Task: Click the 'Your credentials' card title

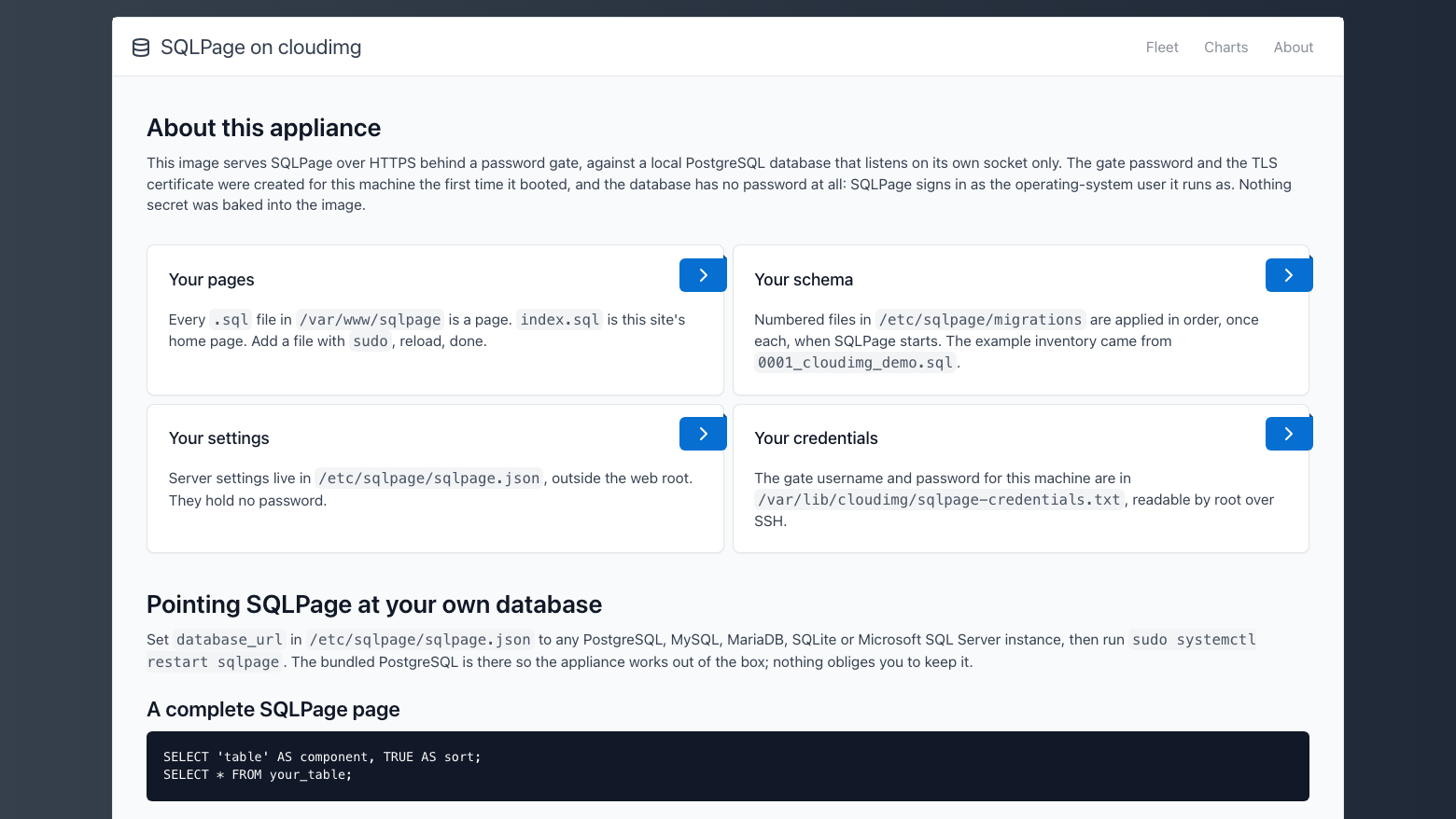Action: 816,438
